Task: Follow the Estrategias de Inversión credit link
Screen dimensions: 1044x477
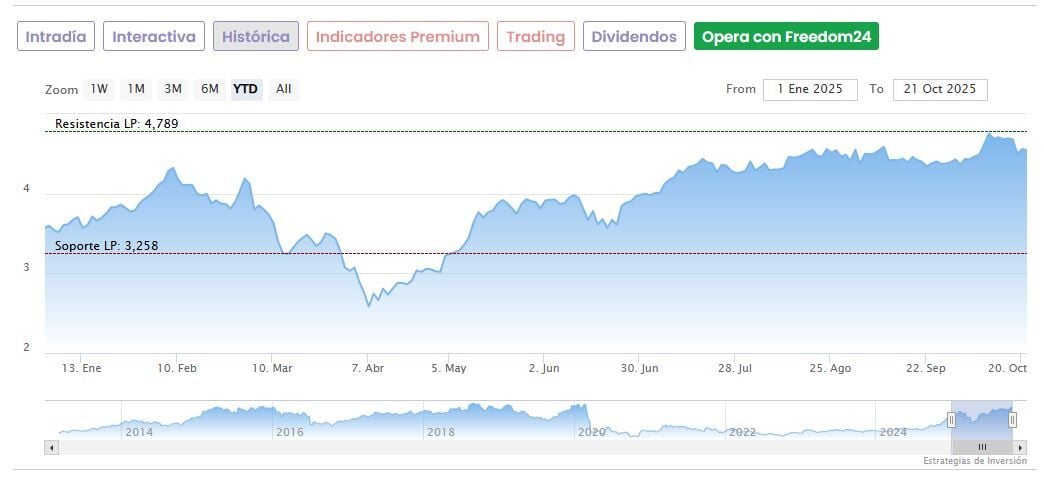Action: 974,461
